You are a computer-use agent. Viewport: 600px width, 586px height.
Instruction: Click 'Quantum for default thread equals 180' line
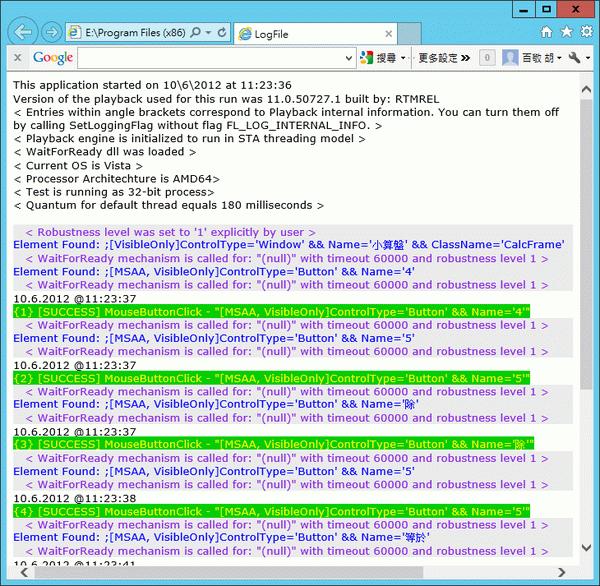point(168,206)
